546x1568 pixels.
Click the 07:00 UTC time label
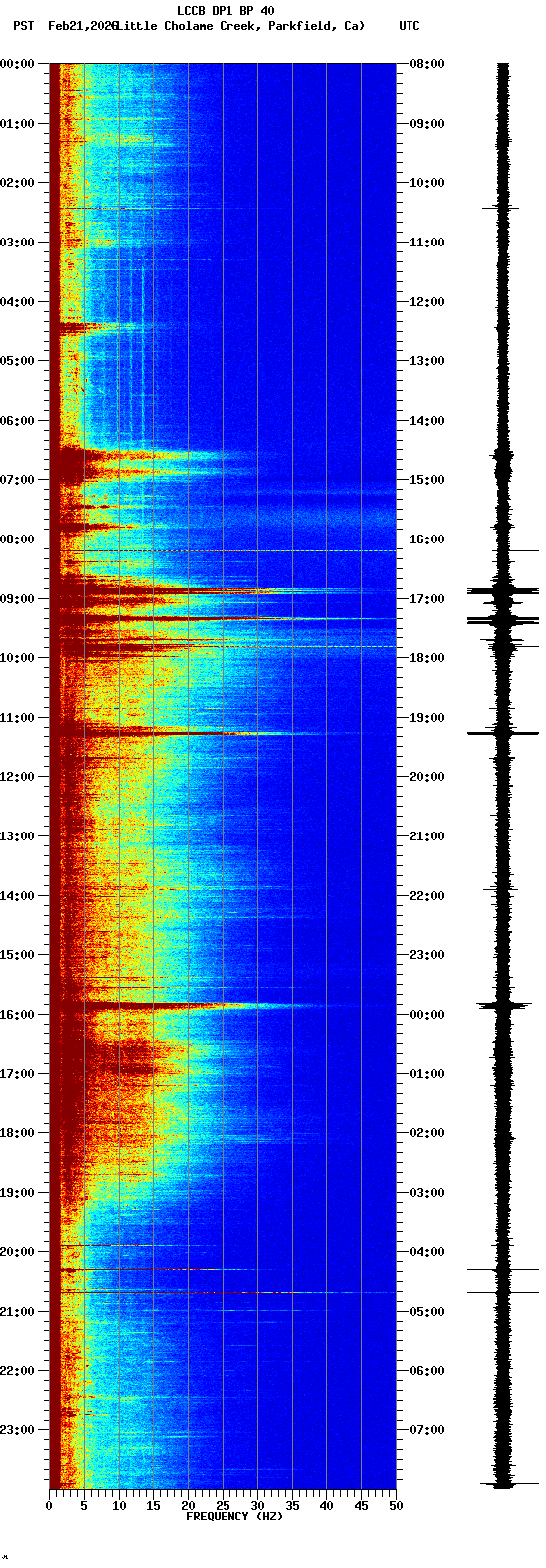click(x=427, y=1430)
